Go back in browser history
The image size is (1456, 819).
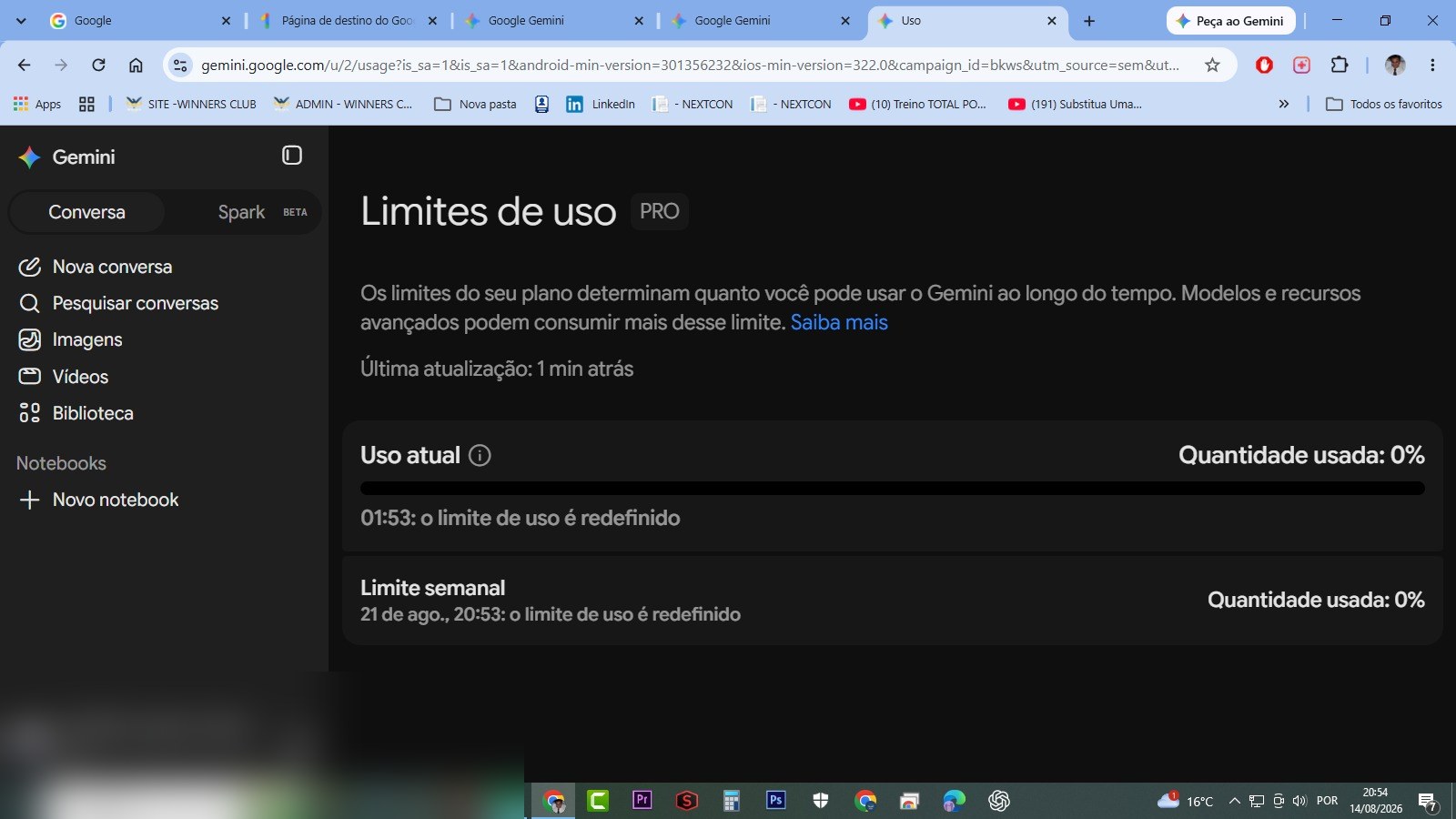tap(24, 65)
